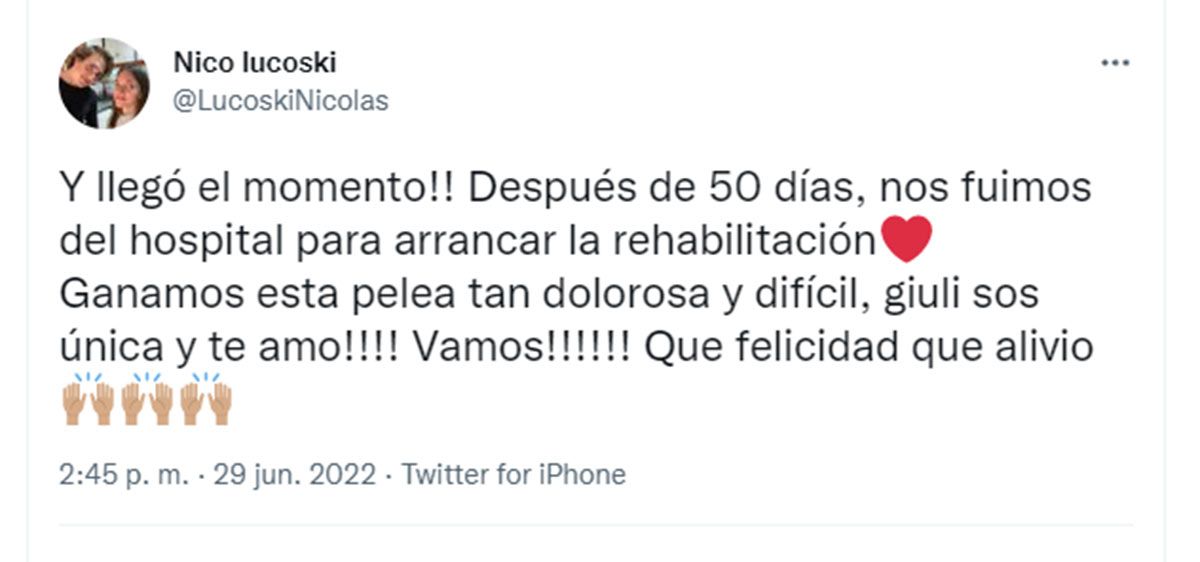
Task: Open the Twitter for iPhone source link
Action: [513, 474]
